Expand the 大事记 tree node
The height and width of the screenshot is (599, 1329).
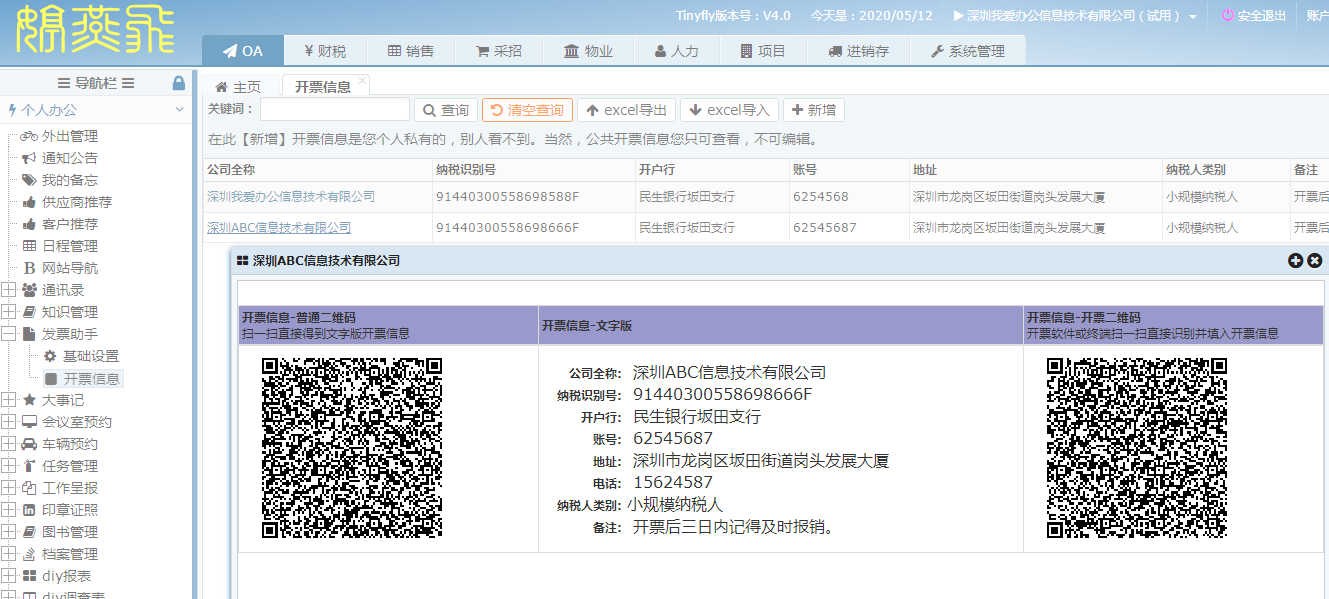(9, 400)
